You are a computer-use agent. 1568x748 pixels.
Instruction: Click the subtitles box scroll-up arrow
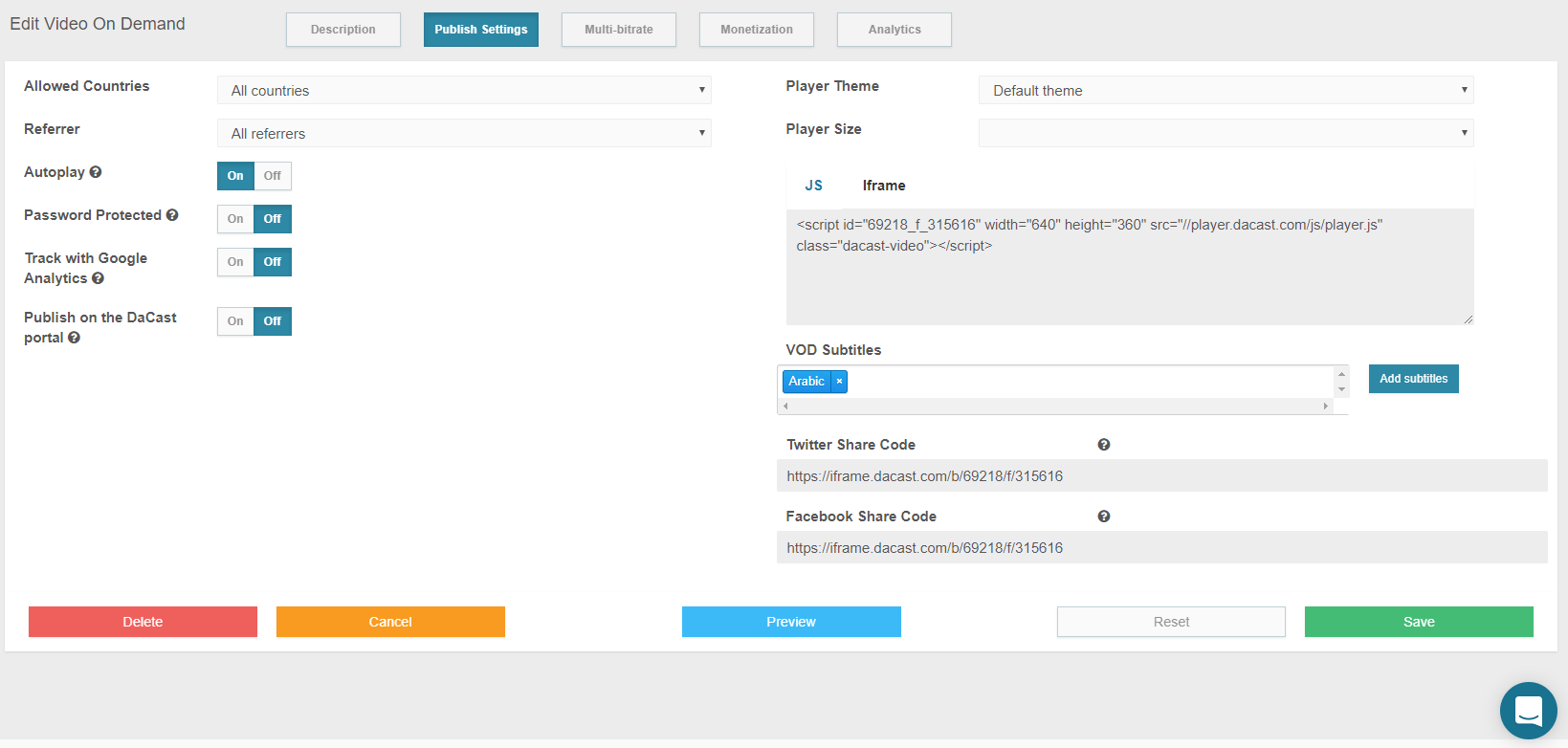[1341, 374]
